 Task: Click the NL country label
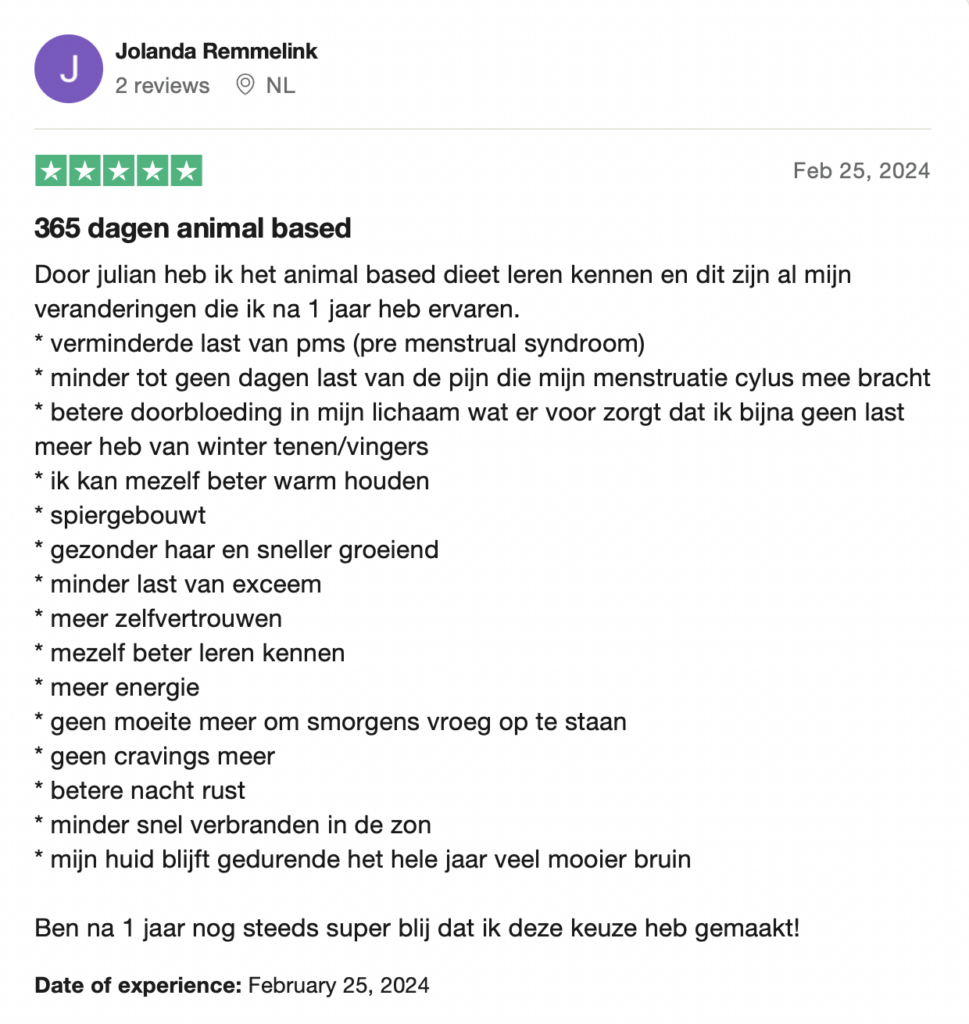[x=281, y=86]
